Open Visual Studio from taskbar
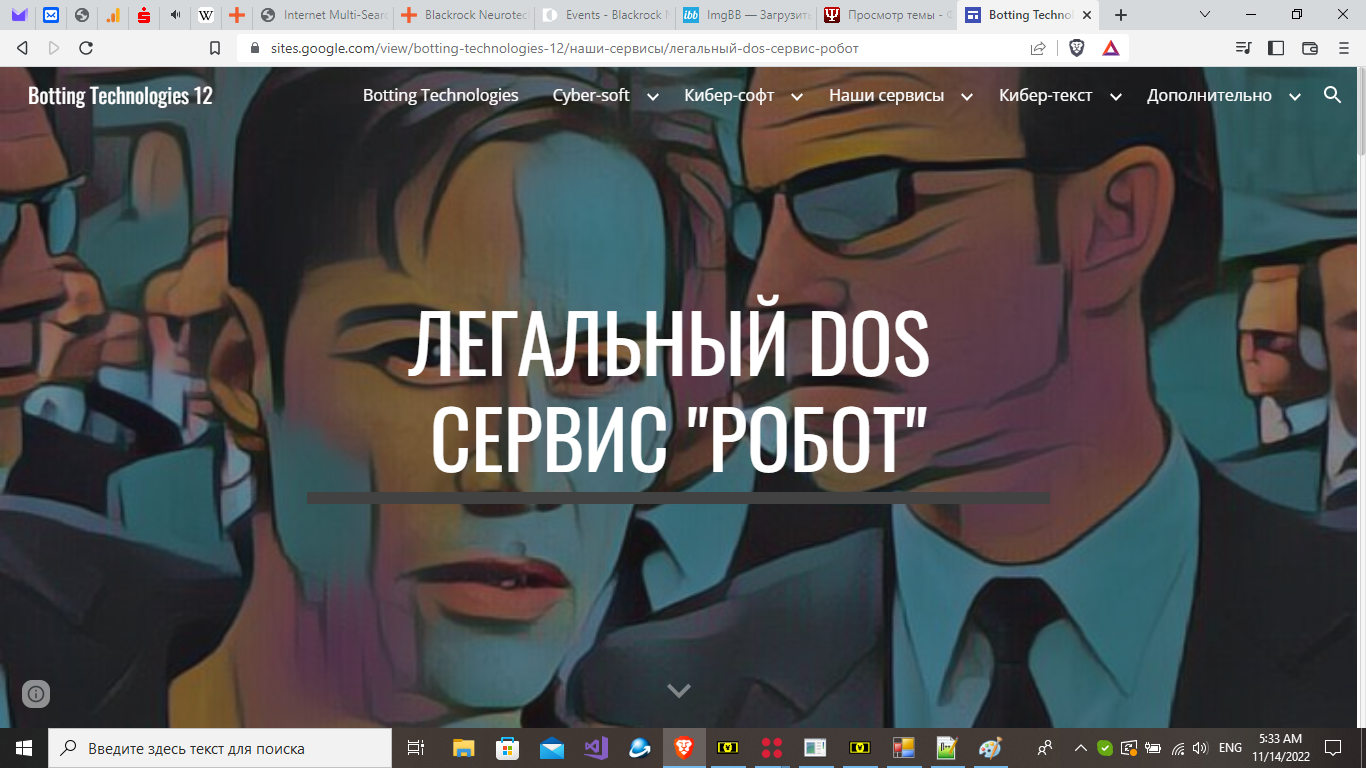Screen dimensions: 1366x768 [595, 748]
